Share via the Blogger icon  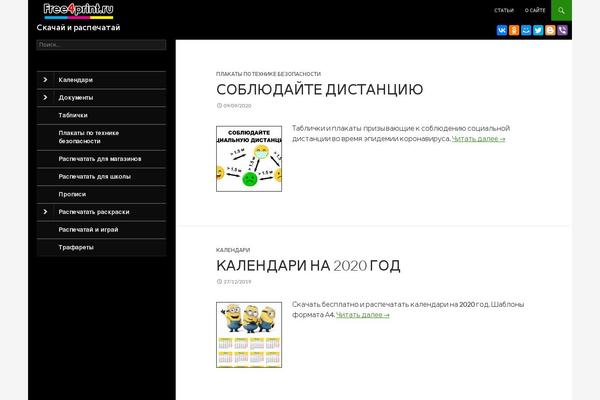pos(550,30)
